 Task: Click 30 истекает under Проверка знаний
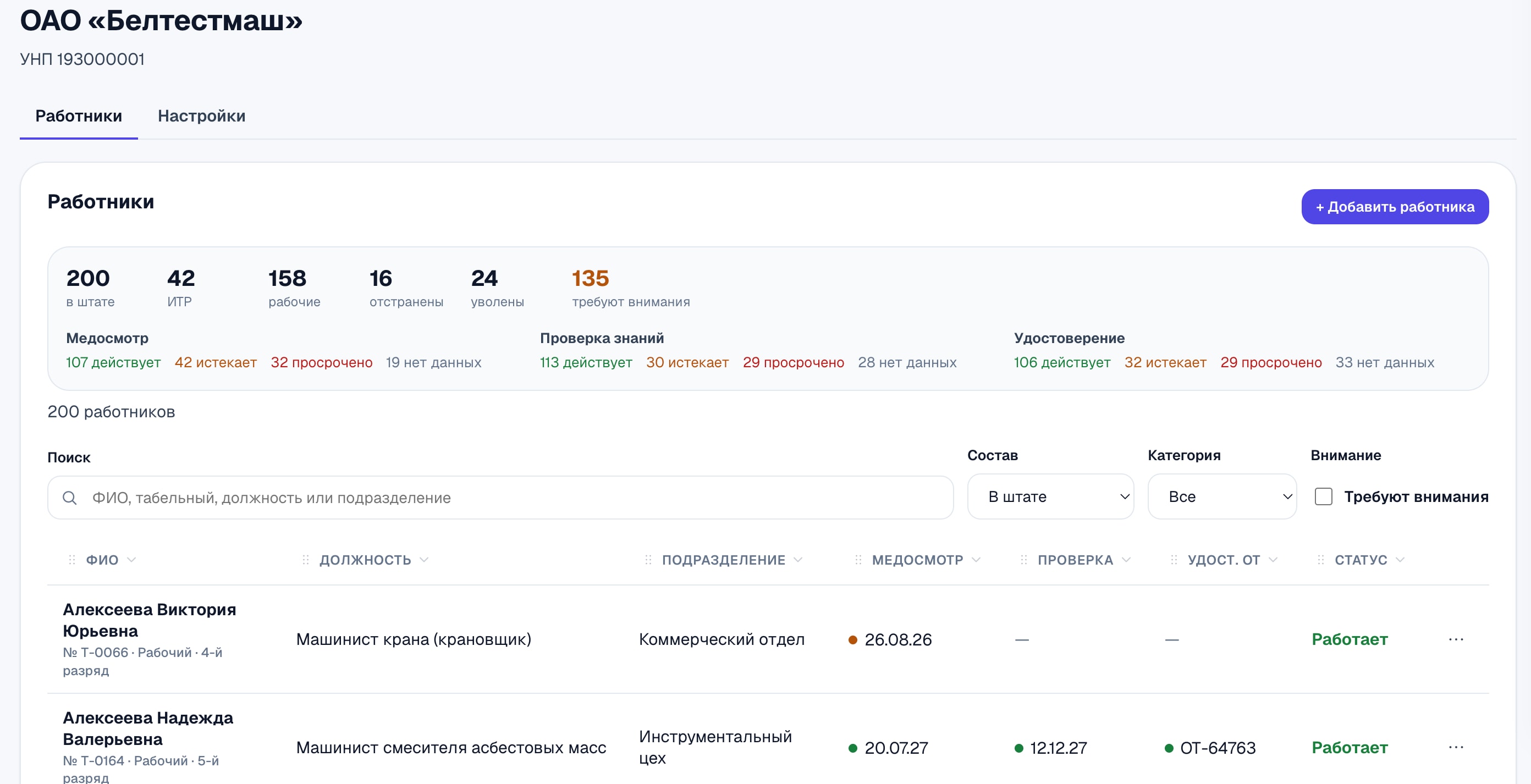click(687, 362)
